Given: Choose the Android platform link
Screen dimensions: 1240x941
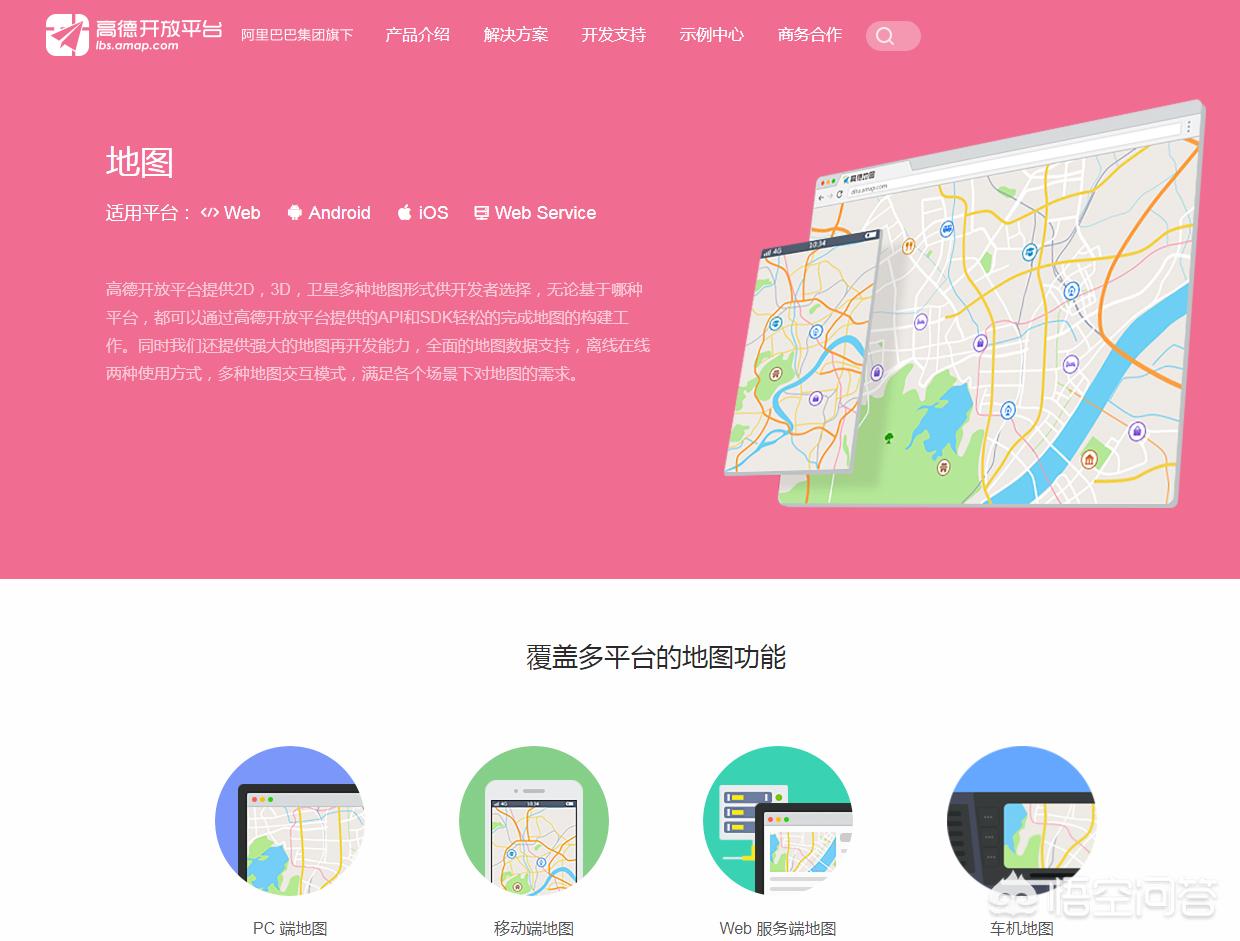Looking at the screenshot, I should point(340,213).
